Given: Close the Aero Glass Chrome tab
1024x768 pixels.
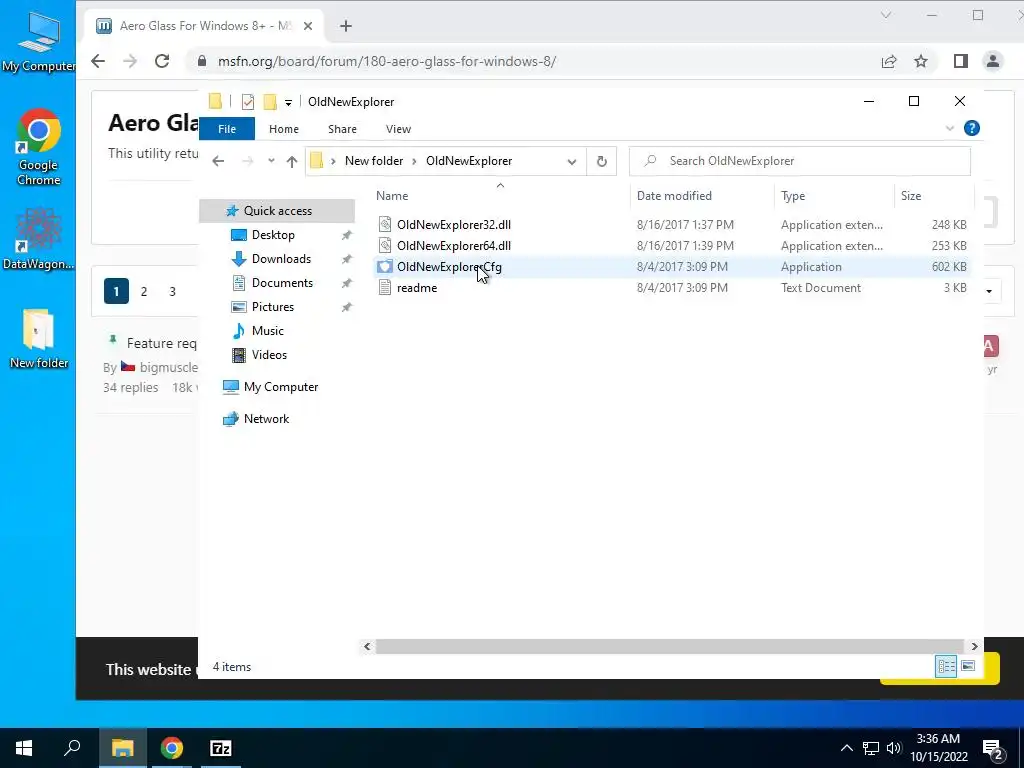Looking at the screenshot, I should tap(308, 26).
